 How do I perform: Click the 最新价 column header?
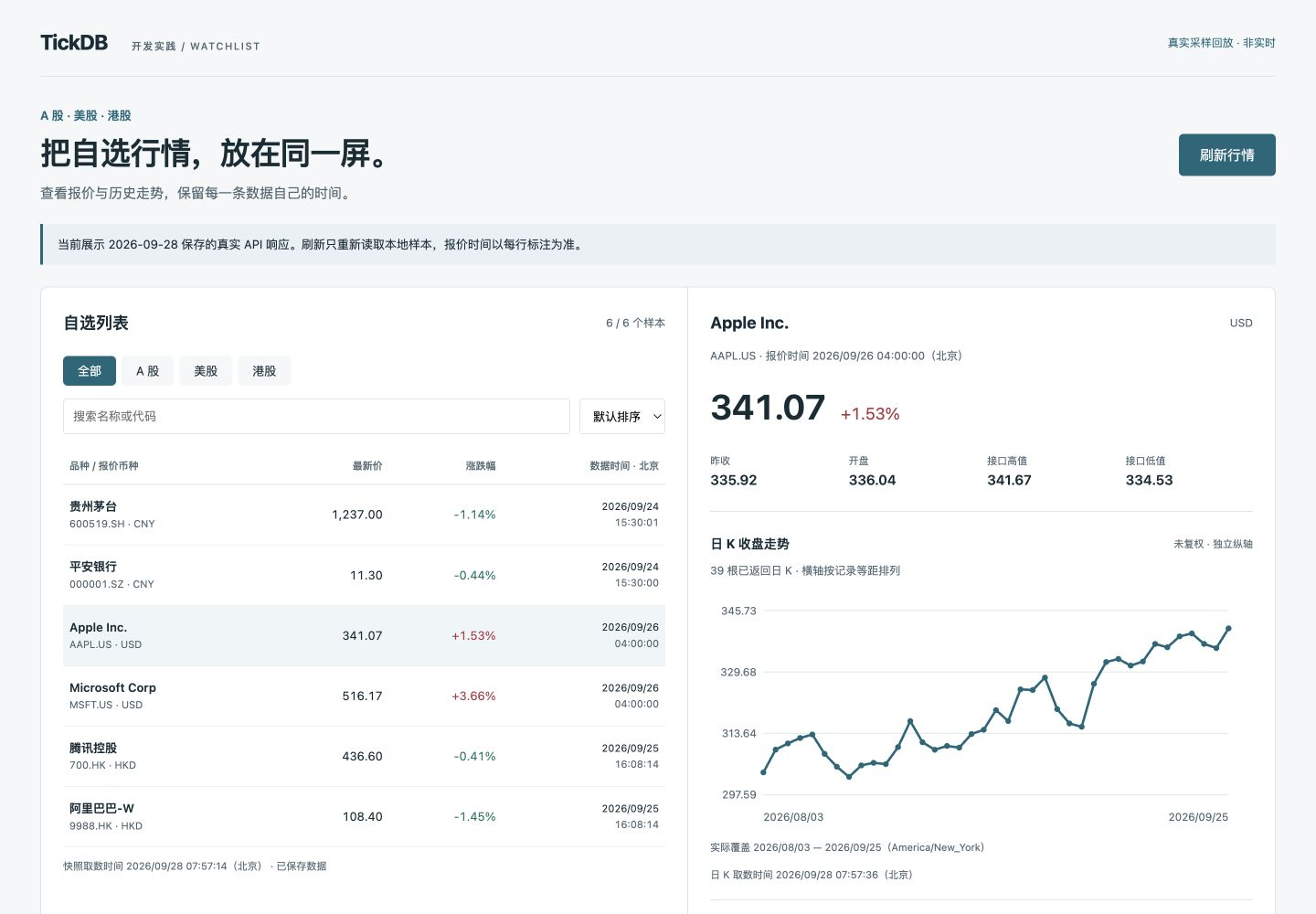(x=367, y=466)
